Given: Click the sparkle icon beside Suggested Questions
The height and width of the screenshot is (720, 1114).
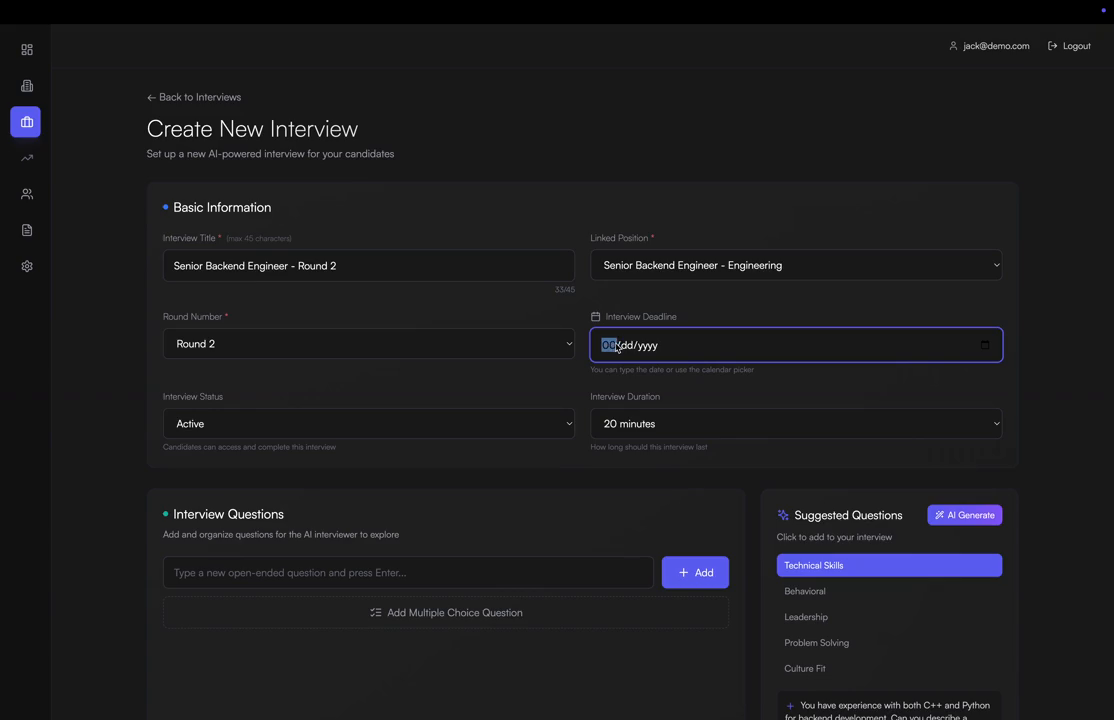Looking at the screenshot, I should coord(783,515).
